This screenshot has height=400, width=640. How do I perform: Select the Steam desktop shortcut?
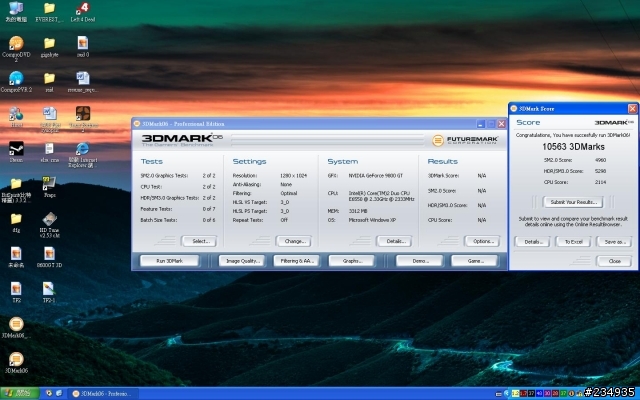[x=16, y=152]
